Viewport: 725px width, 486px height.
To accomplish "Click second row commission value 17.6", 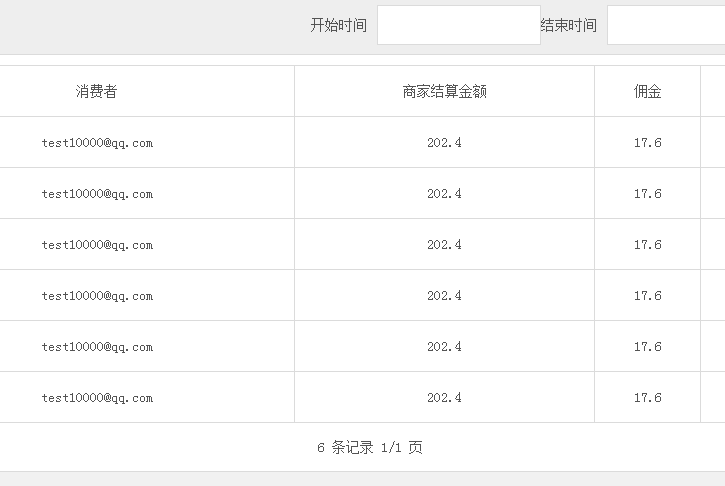I will pyautogui.click(x=647, y=193).
